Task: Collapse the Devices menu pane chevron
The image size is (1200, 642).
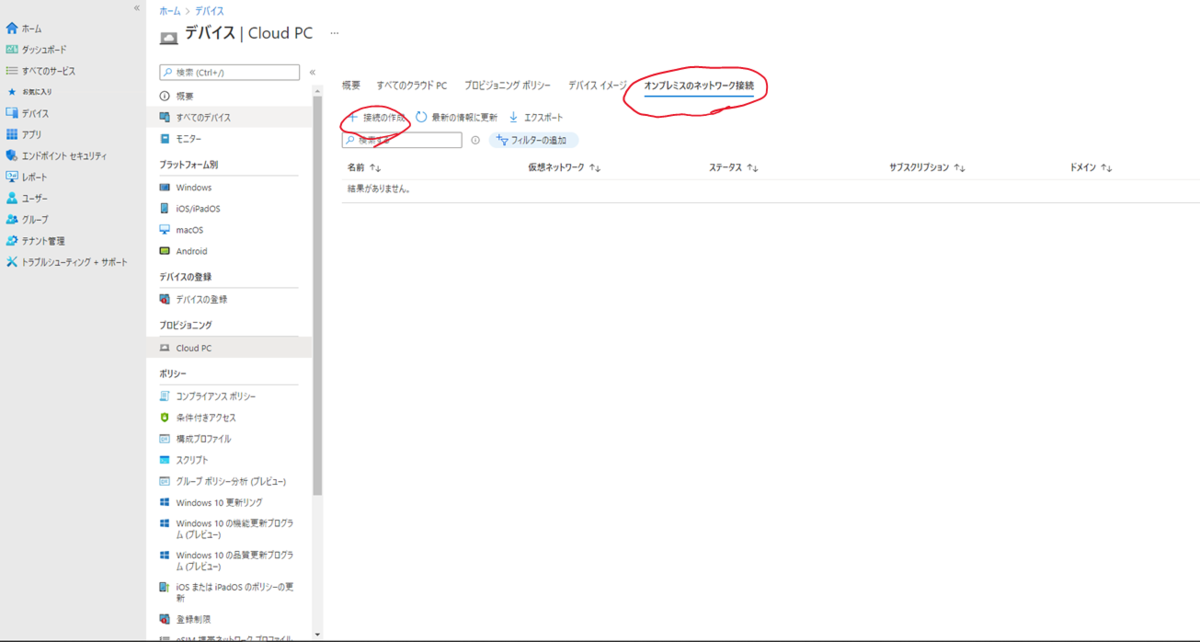Action: coord(312,72)
